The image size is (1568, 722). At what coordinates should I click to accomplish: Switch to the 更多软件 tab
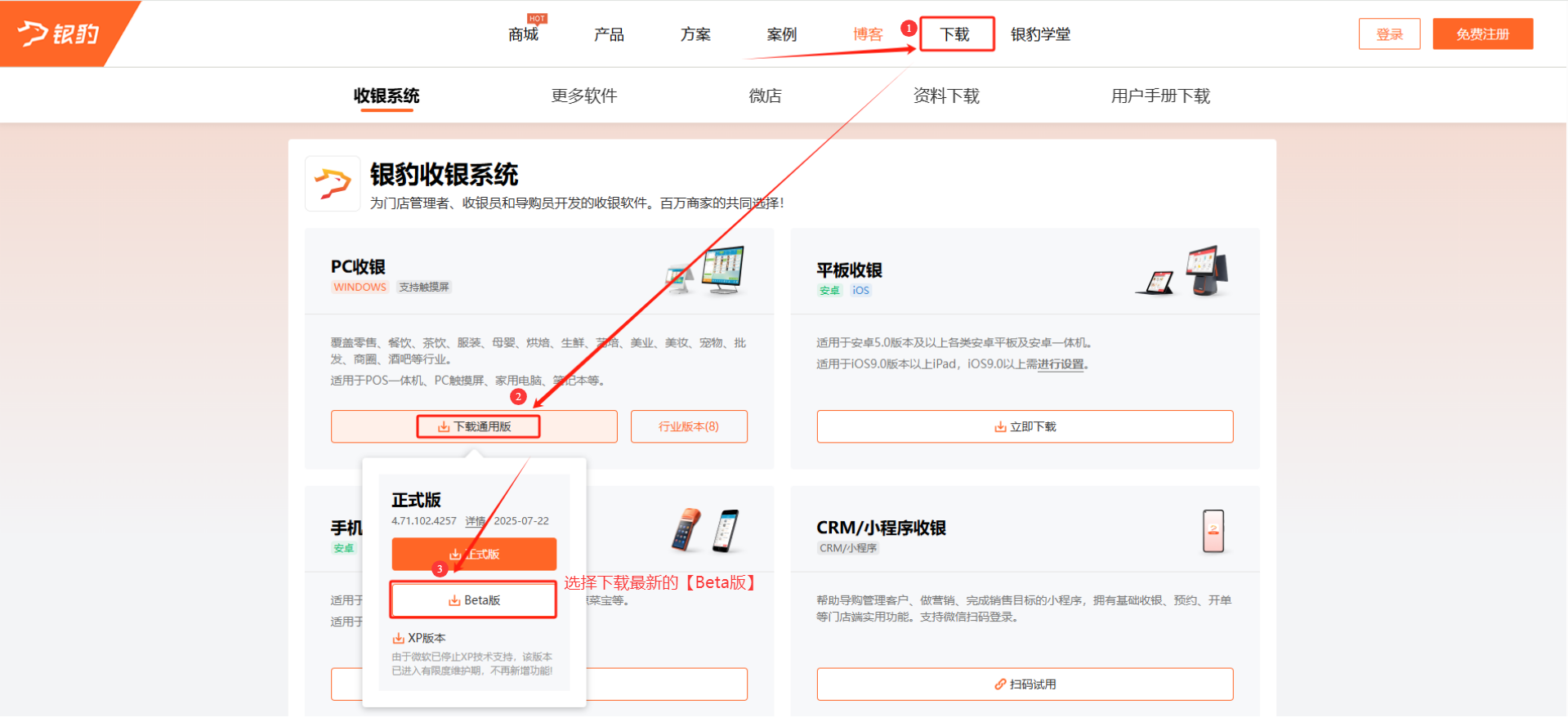click(x=583, y=96)
